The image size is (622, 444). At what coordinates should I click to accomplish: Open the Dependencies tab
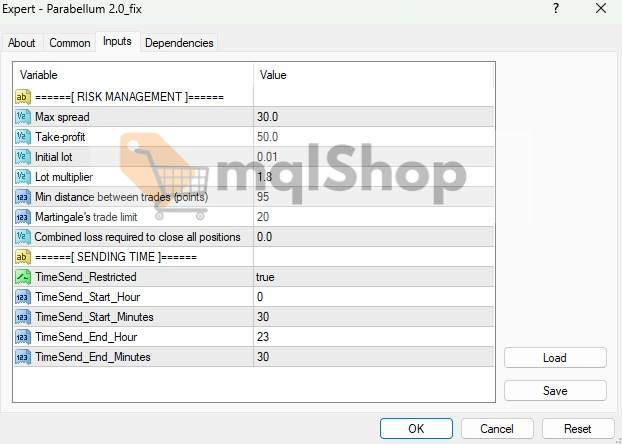coord(179,43)
